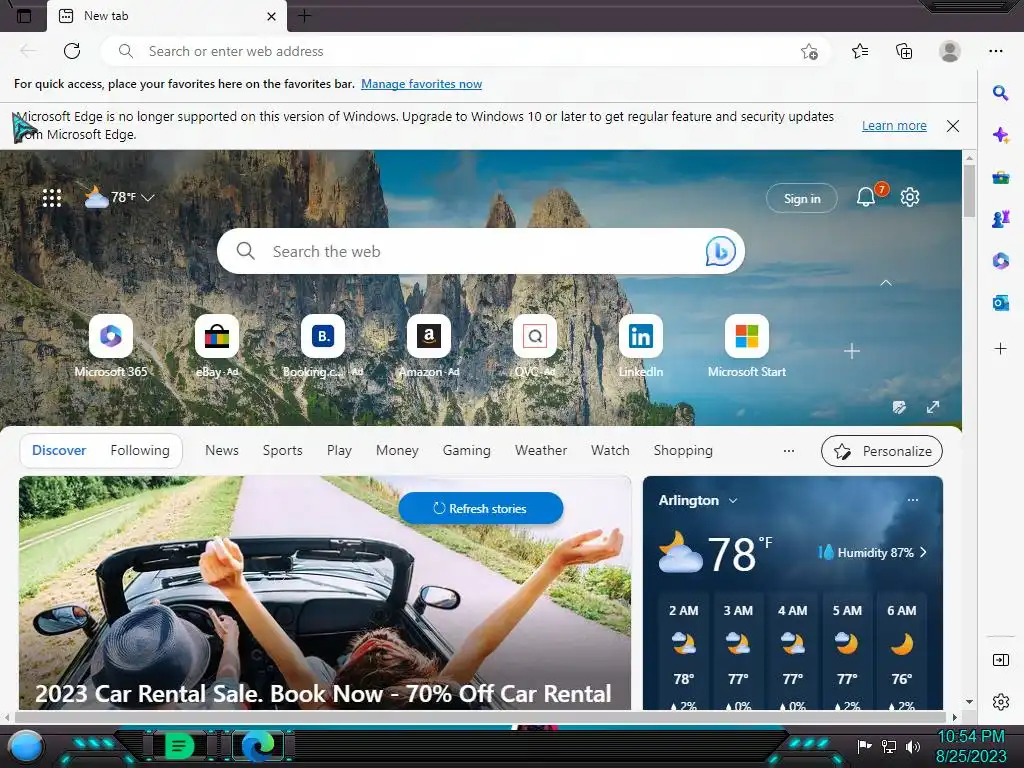Open a new tab with plus button

tap(304, 16)
